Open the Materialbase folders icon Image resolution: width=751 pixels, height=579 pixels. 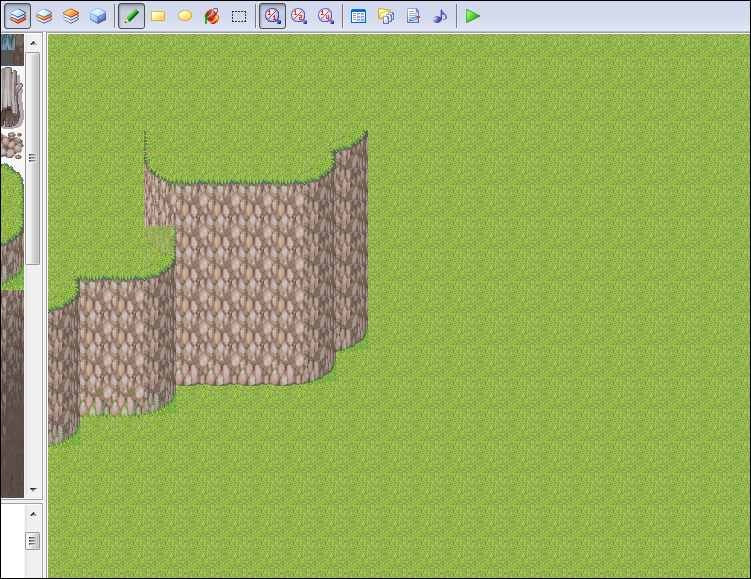pyautogui.click(x=386, y=16)
